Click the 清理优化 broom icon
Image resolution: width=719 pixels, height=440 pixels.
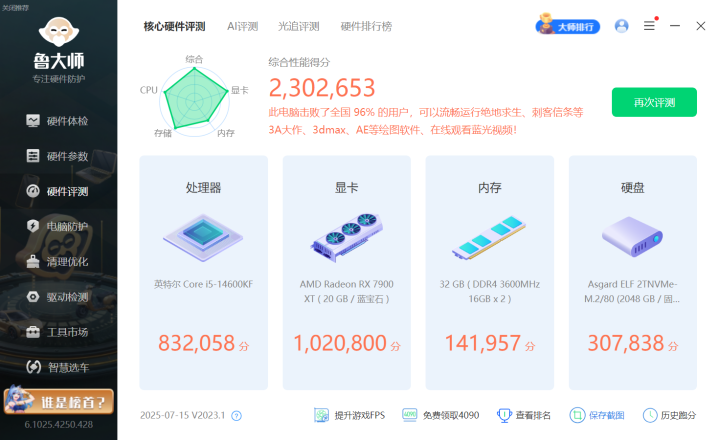tap(33, 261)
